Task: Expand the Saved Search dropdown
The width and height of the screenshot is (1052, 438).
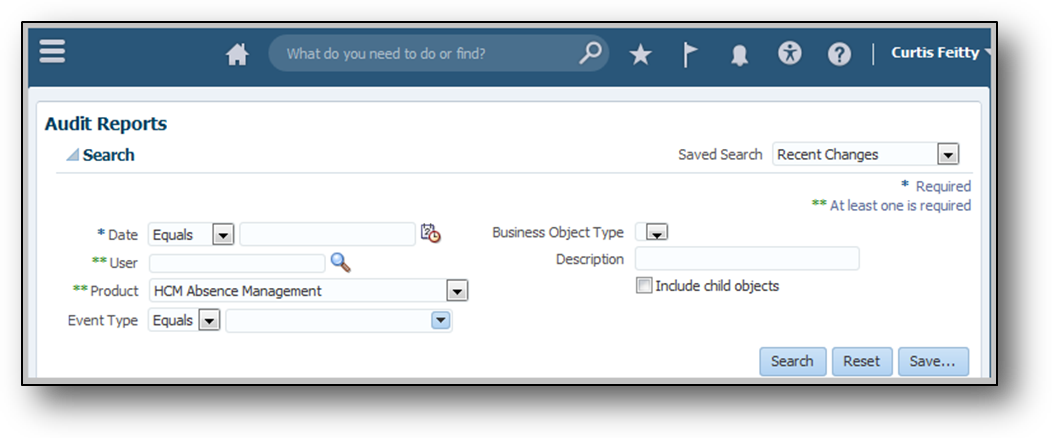Action: (948, 155)
